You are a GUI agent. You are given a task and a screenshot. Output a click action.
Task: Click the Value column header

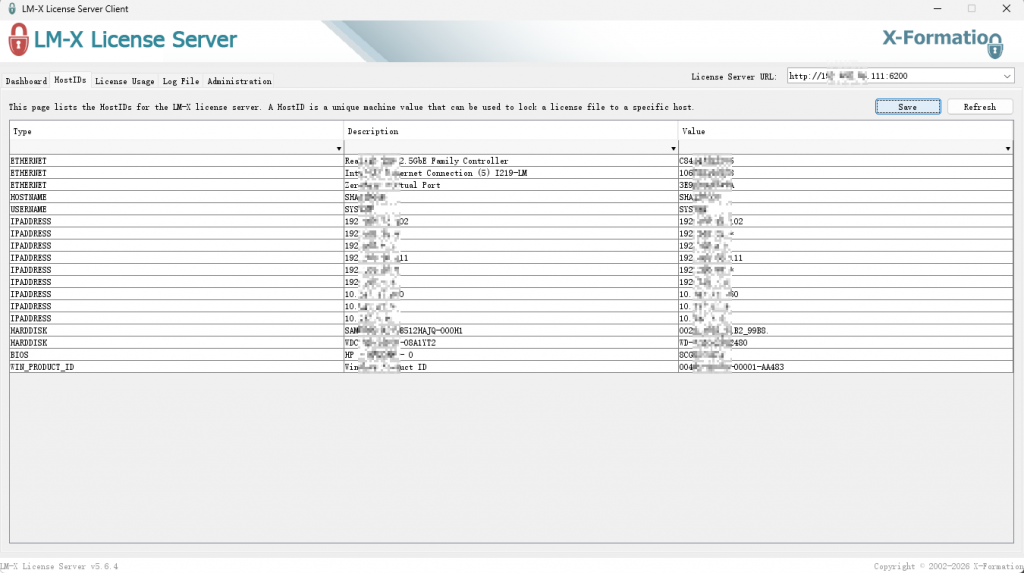pos(845,131)
